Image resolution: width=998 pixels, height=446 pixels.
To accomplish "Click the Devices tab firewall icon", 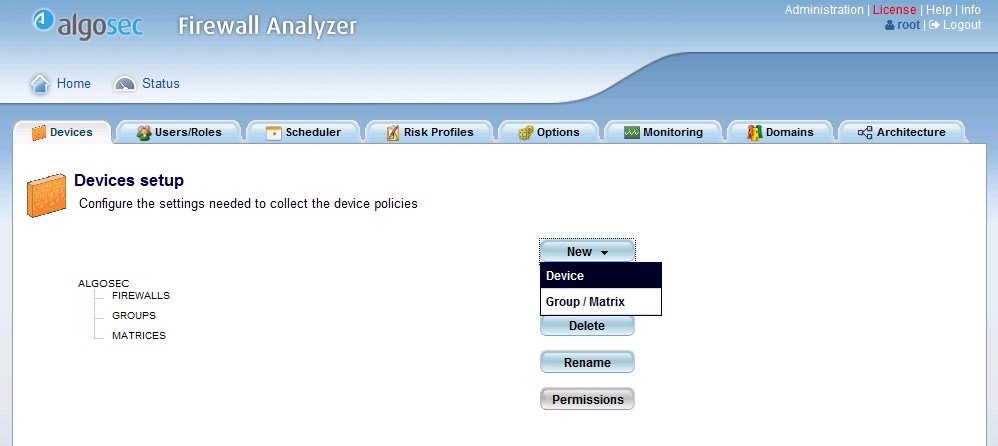I will 39,133.
